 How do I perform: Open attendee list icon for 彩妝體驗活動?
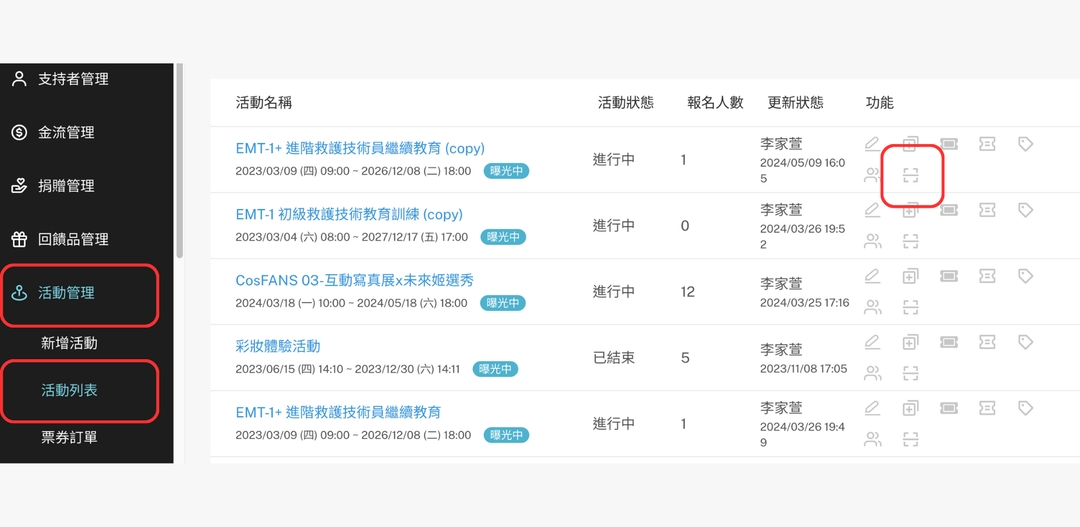tap(872, 373)
